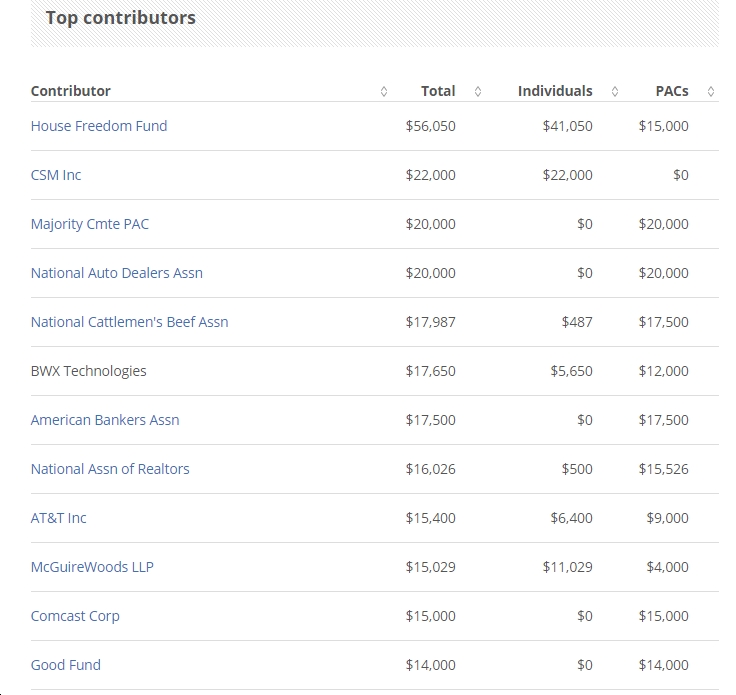This screenshot has width=736, height=695.
Task: Select the $500 individuals value
Action: click(577, 469)
